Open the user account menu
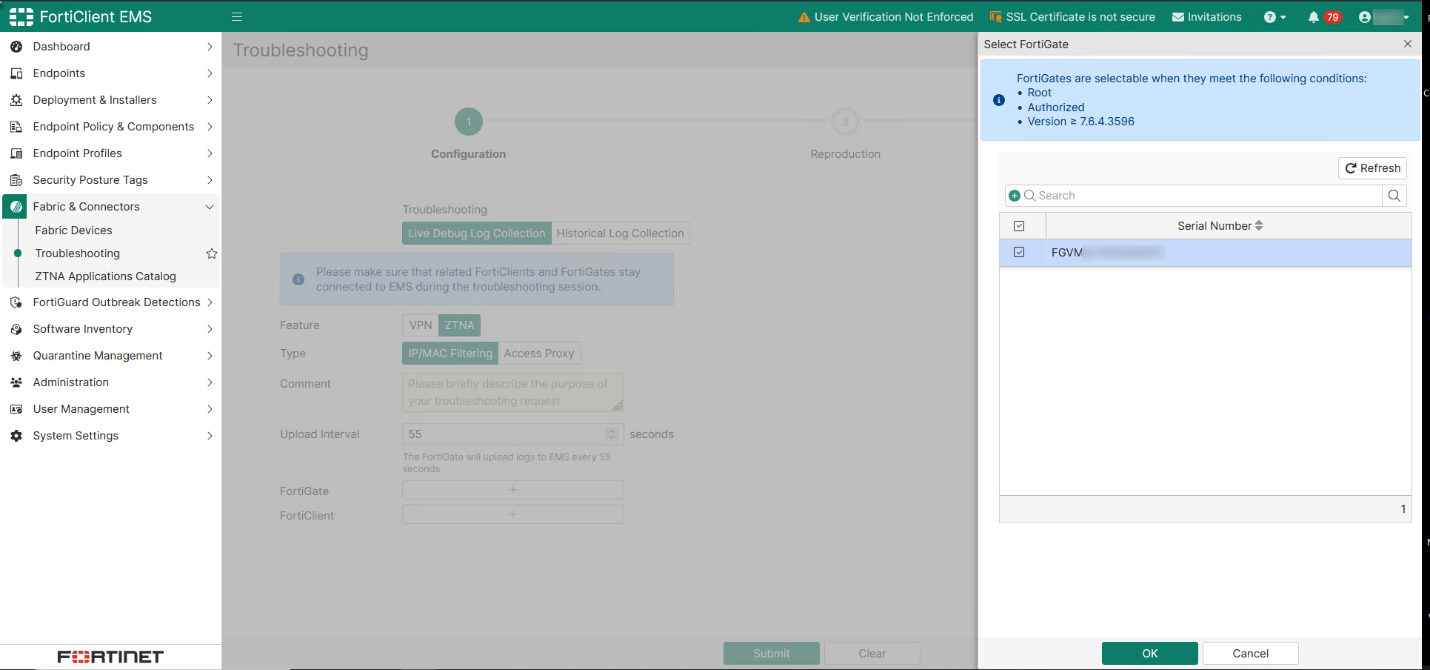The image size is (1430, 670). click(x=1384, y=17)
